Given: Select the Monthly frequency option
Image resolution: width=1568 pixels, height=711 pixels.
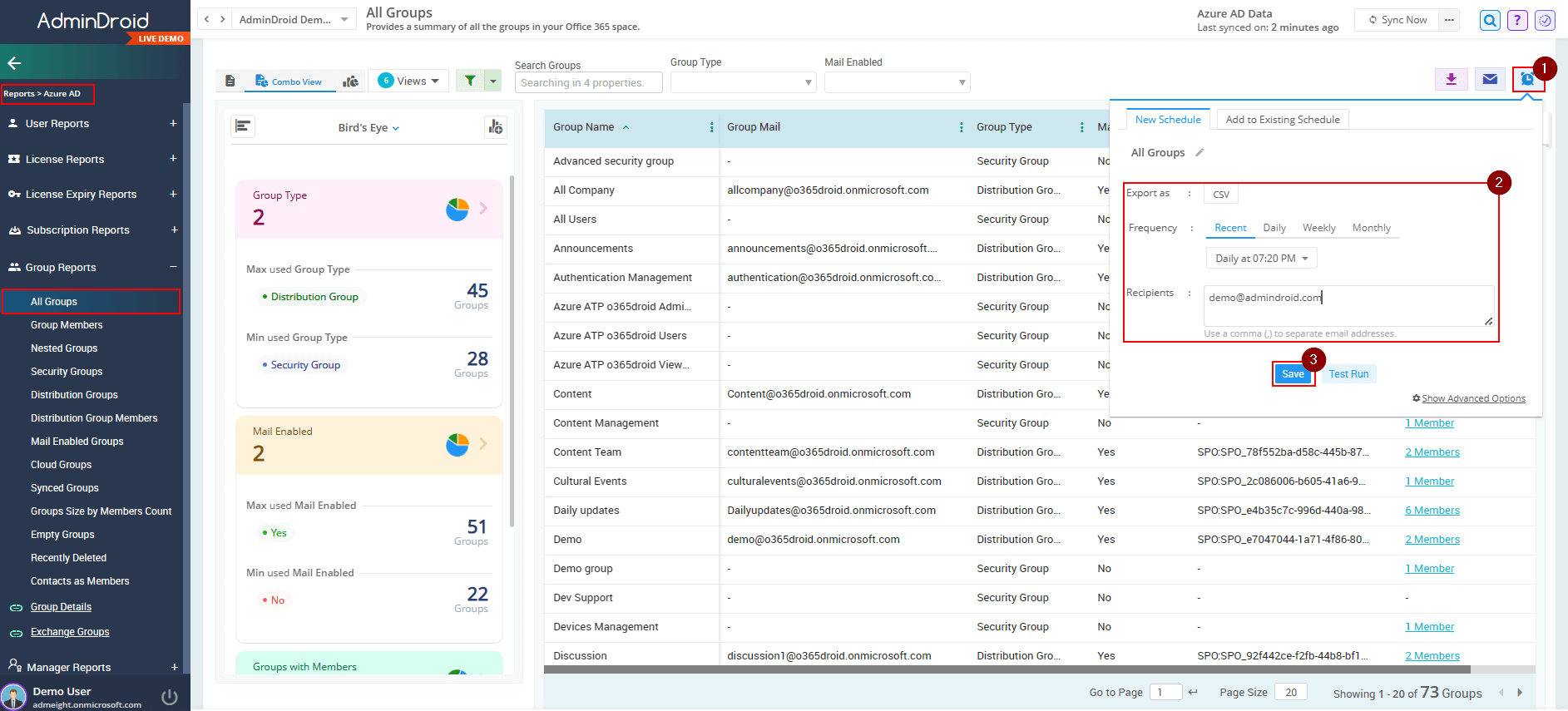Looking at the screenshot, I should pos(1371,228).
